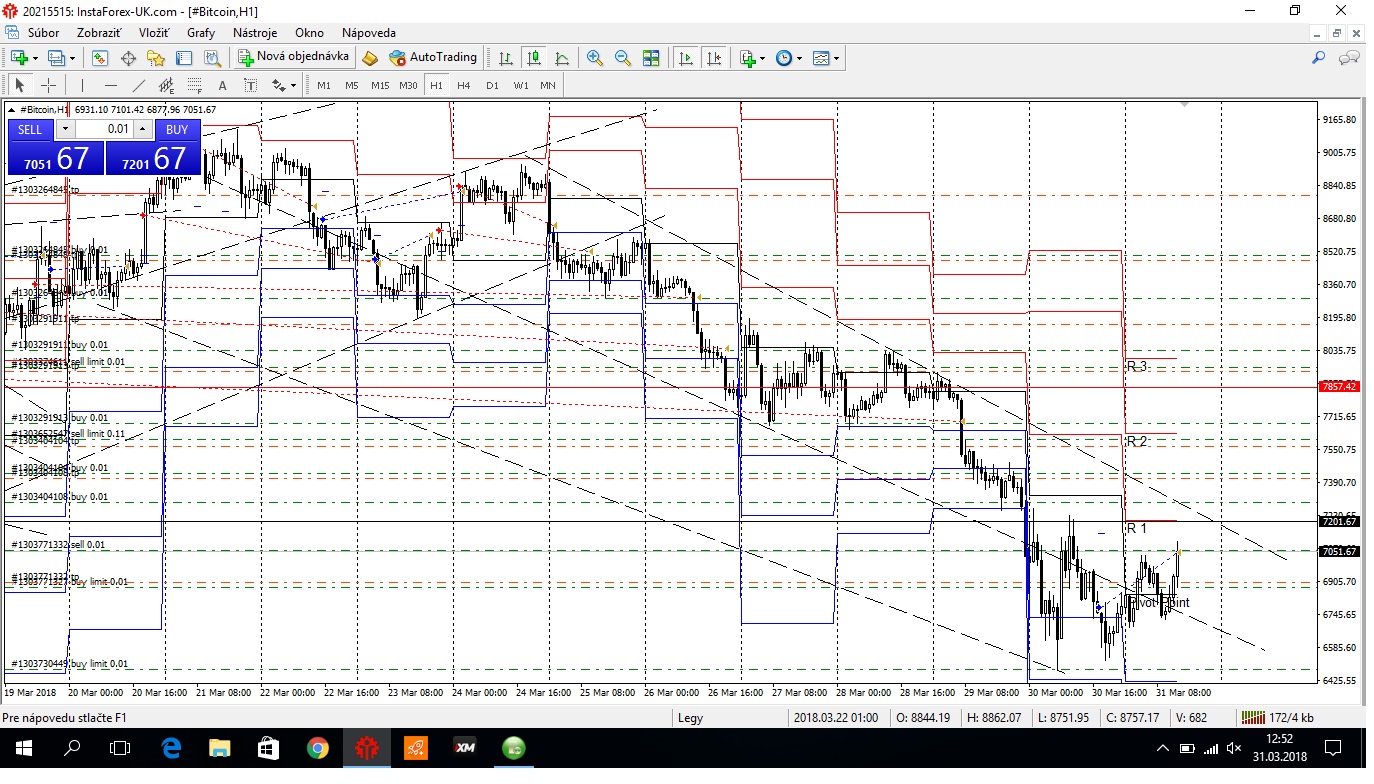
Task: Open the Súbor menu
Action: pos(43,33)
